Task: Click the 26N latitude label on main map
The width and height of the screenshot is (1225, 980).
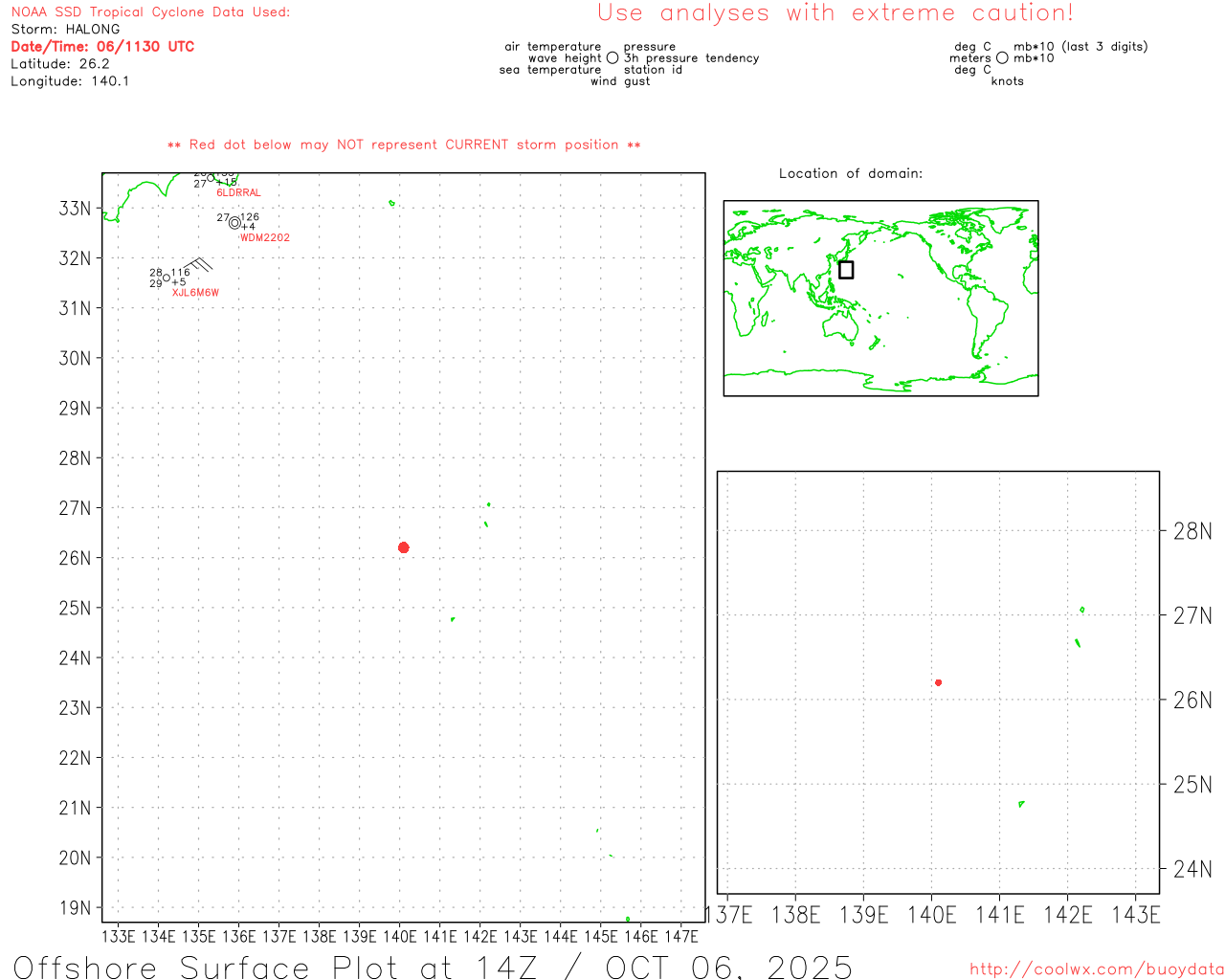Action: click(x=76, y=558)
